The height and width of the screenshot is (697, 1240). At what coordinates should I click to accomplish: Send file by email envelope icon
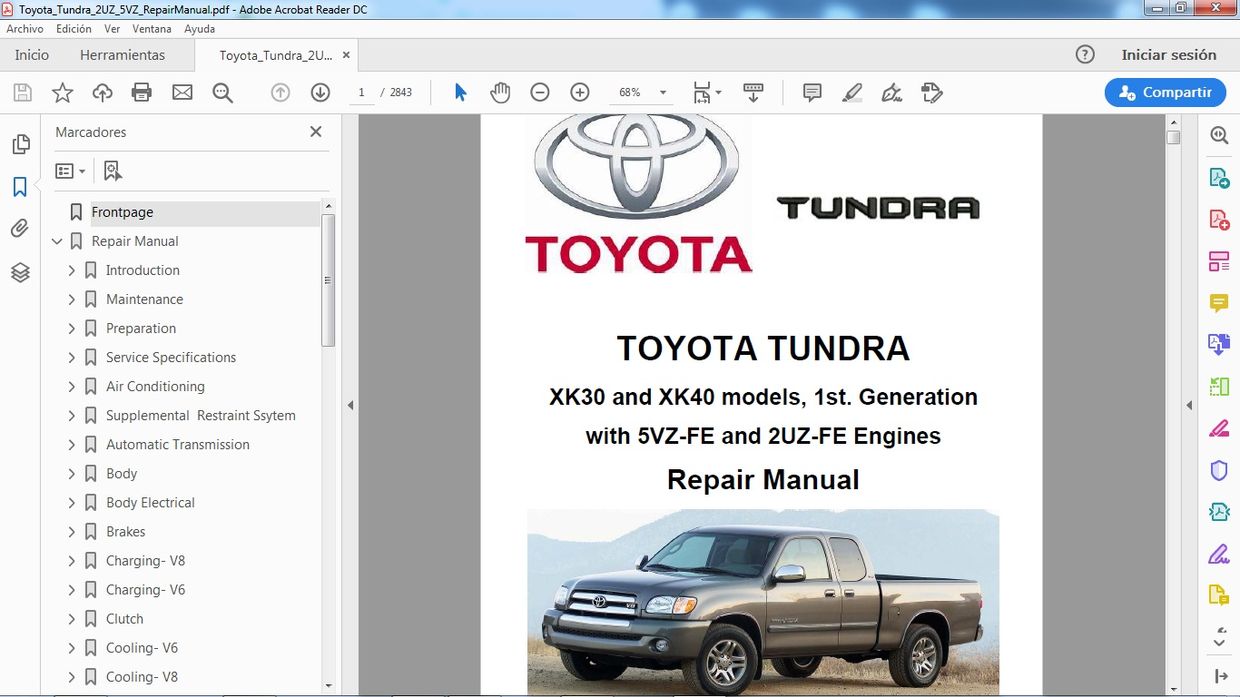tap(182, 93)
